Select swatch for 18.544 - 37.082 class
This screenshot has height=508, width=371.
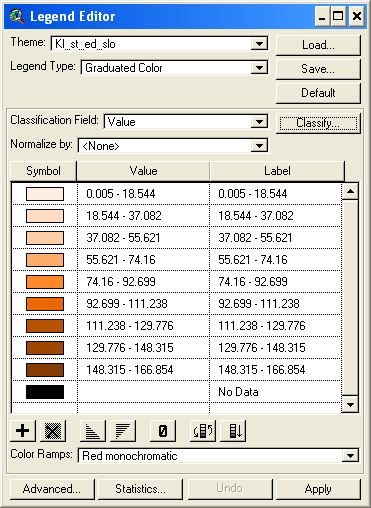click(x=45, y=216)
